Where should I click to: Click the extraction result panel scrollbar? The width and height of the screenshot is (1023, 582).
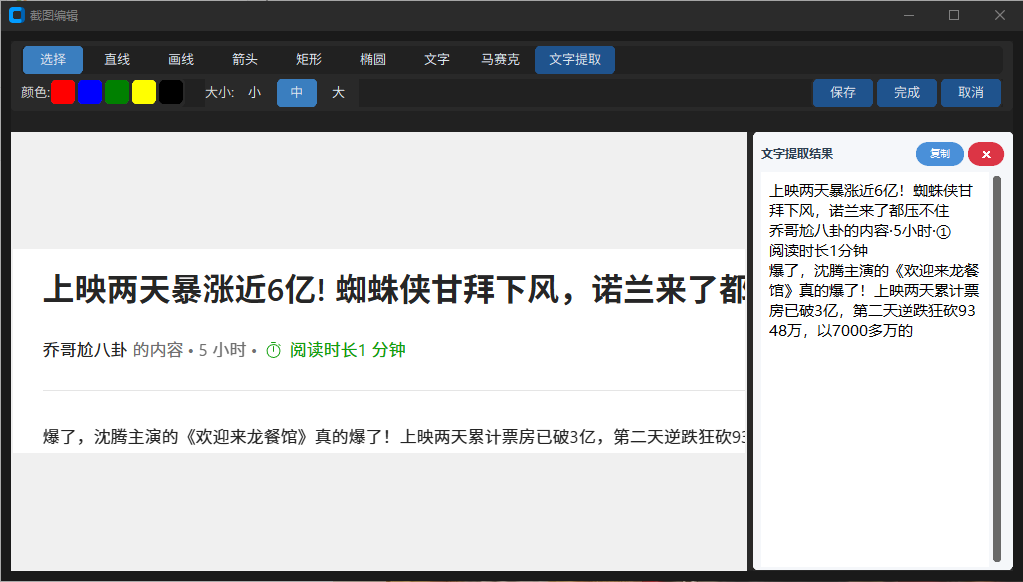[x=996, y=369]
